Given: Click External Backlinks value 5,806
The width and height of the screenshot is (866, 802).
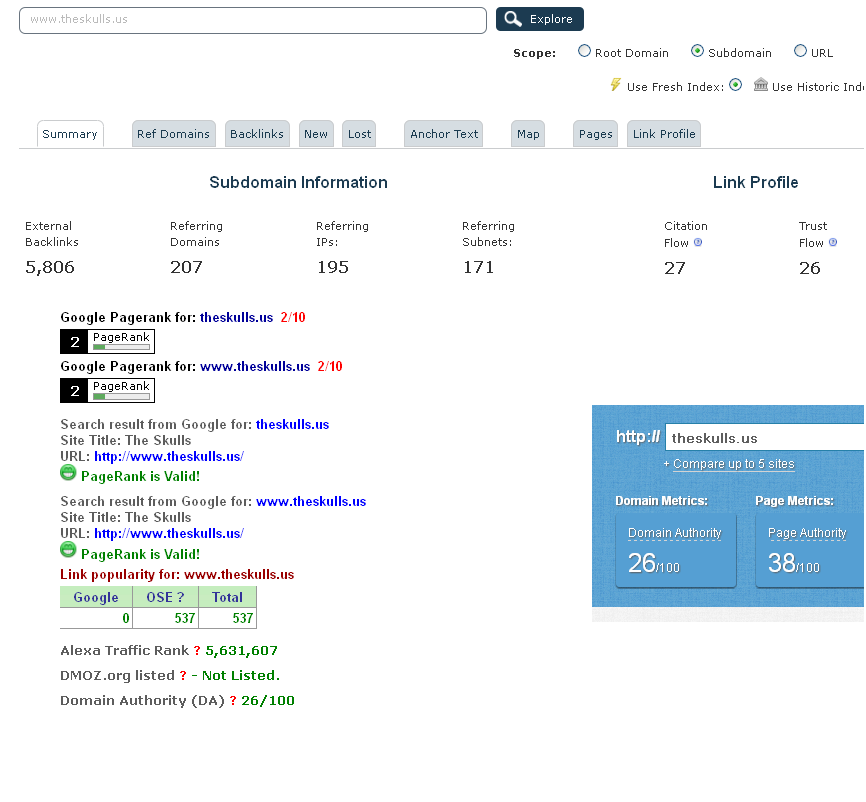Looking at the screenshot, I should coord(50,268).
